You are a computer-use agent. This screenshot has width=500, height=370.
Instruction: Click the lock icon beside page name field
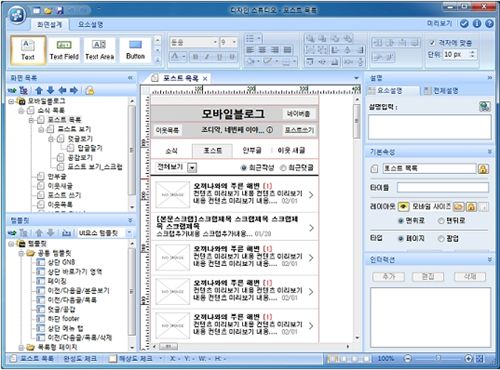click(483, 169)
